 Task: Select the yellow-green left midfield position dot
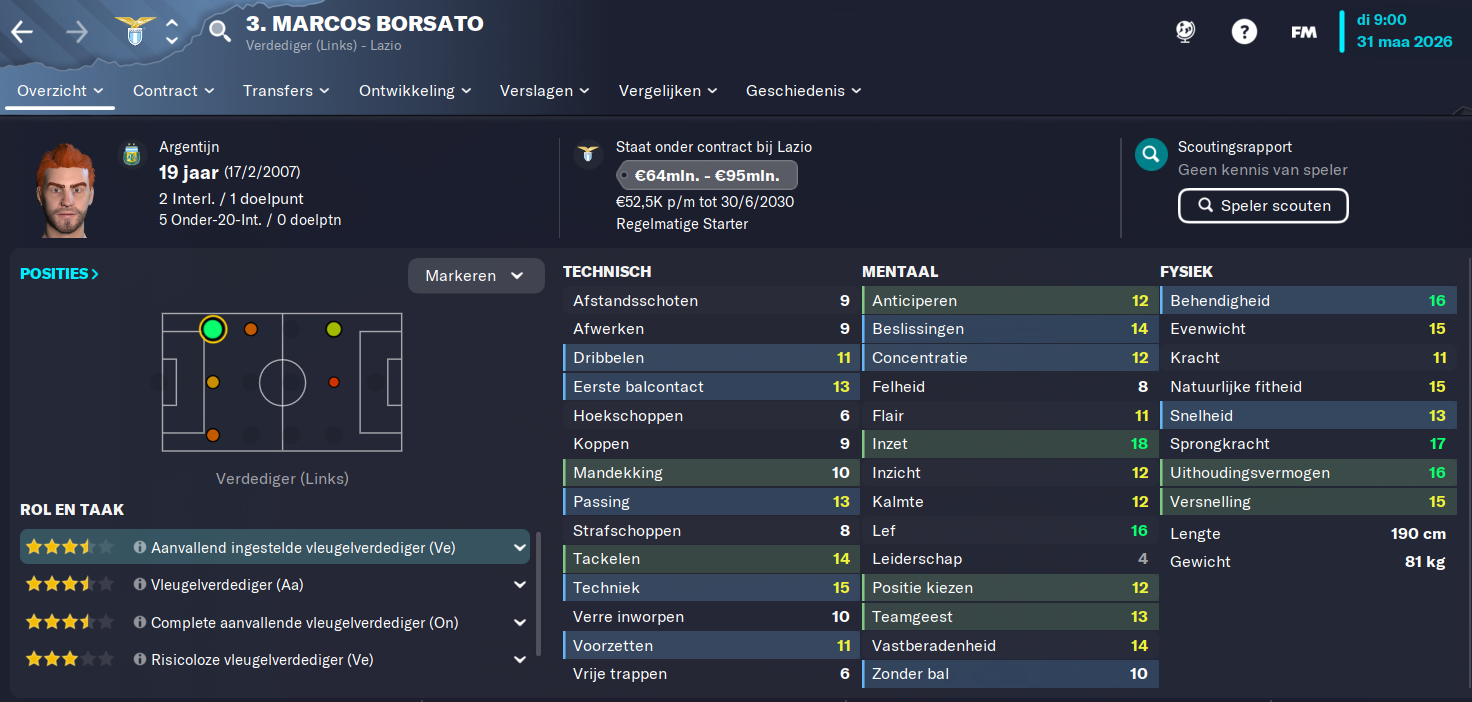[x=334, y=329]
